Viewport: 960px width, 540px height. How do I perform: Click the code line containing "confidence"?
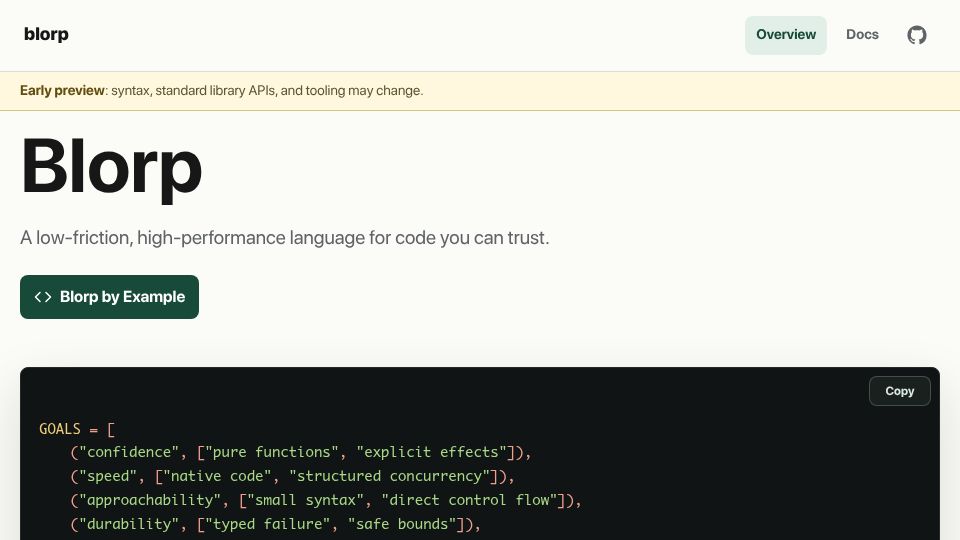[301, 452]
